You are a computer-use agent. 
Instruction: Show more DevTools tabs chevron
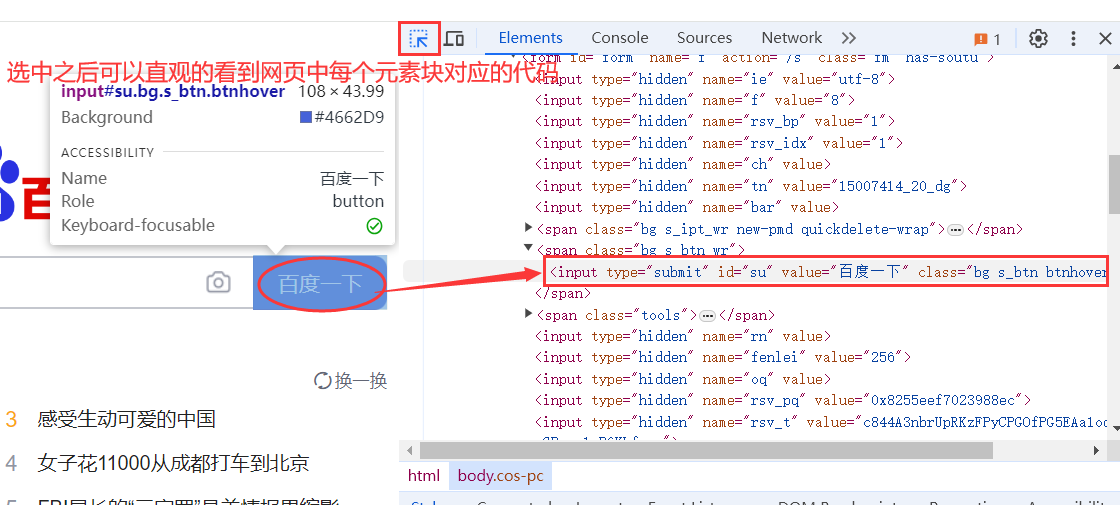click(x=848, y=38)
